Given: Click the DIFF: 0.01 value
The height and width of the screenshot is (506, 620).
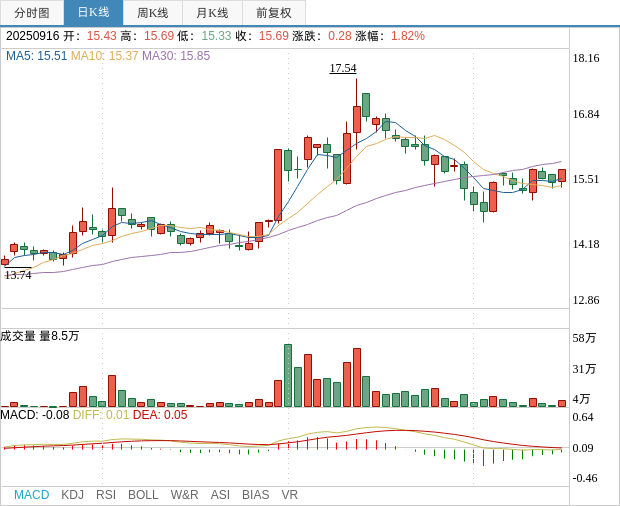Looking at the screenshot, I should (101, 415).
